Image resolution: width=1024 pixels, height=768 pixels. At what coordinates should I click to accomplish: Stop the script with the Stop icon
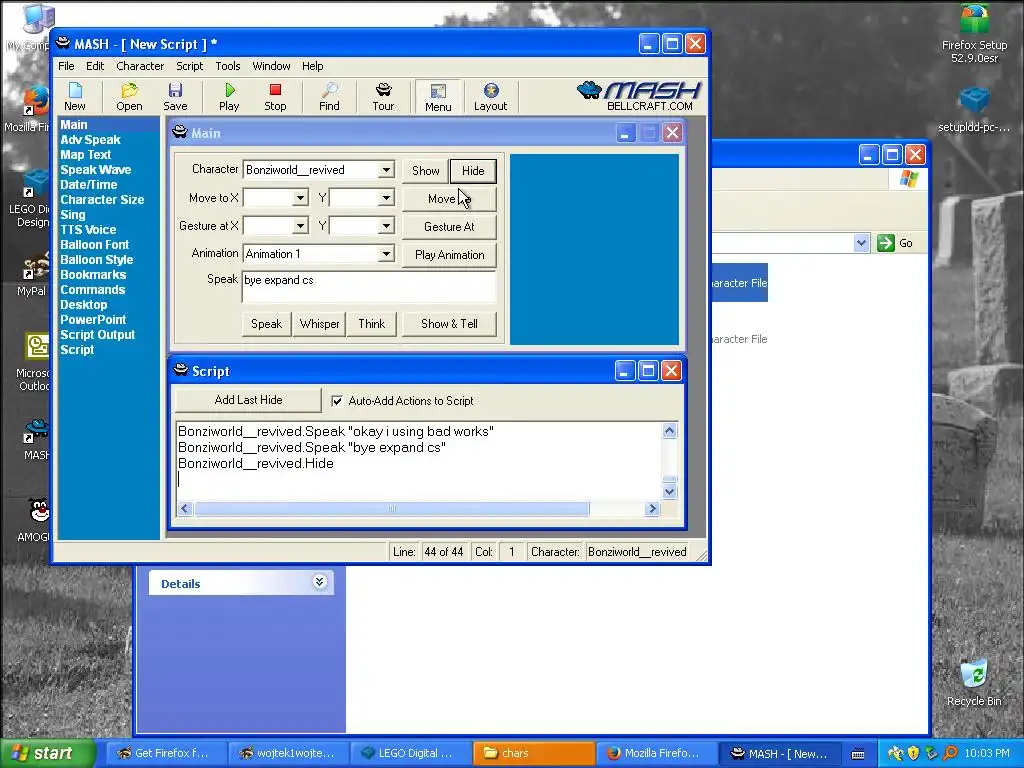(275, 97)
